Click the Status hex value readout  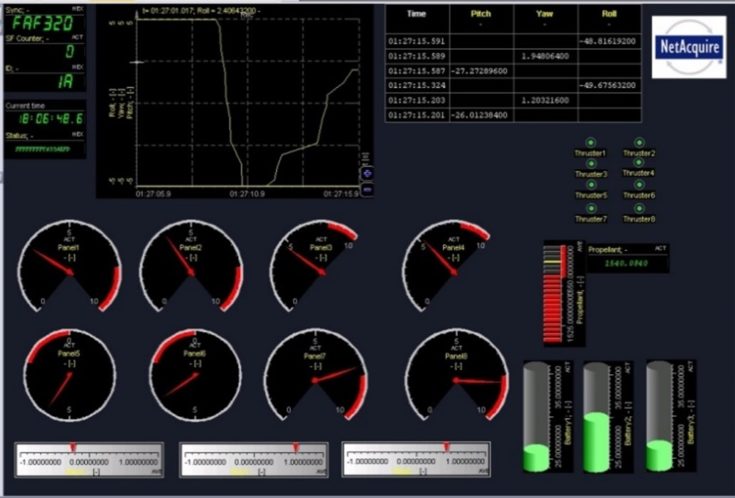(43, 149)
